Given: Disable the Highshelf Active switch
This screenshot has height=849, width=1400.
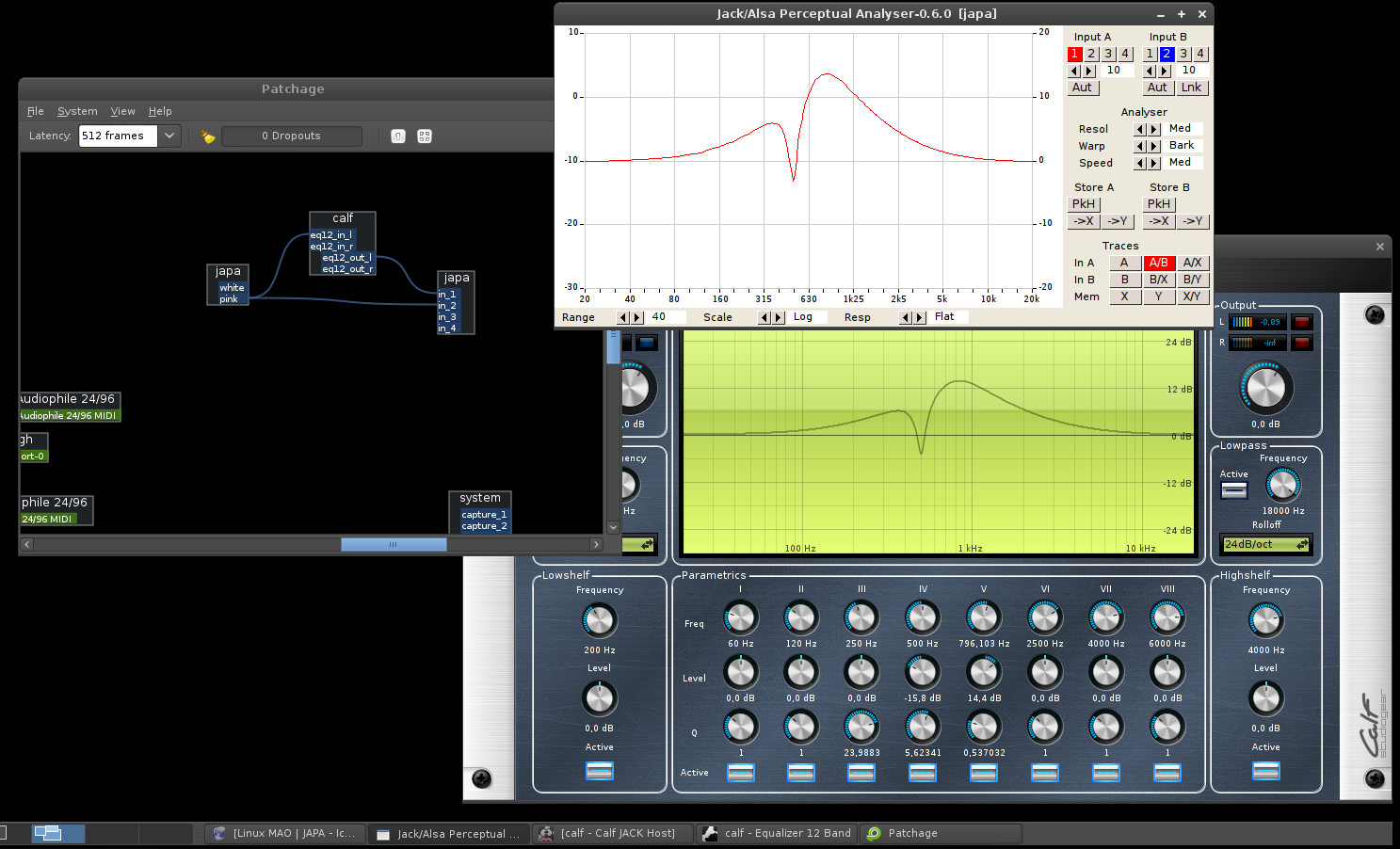Looking at the screenshot, I should 1265,771.
